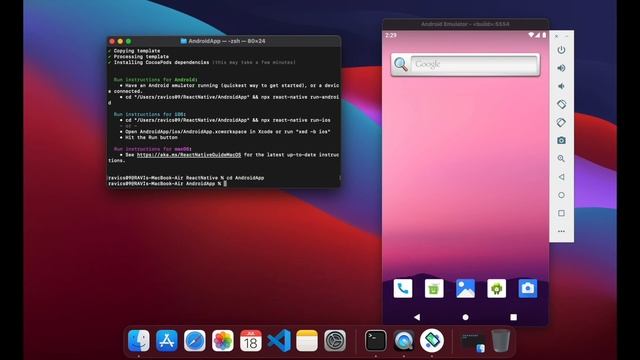Open Finder from the Dock
Screen dimensions: 640x360
point(138,340)
